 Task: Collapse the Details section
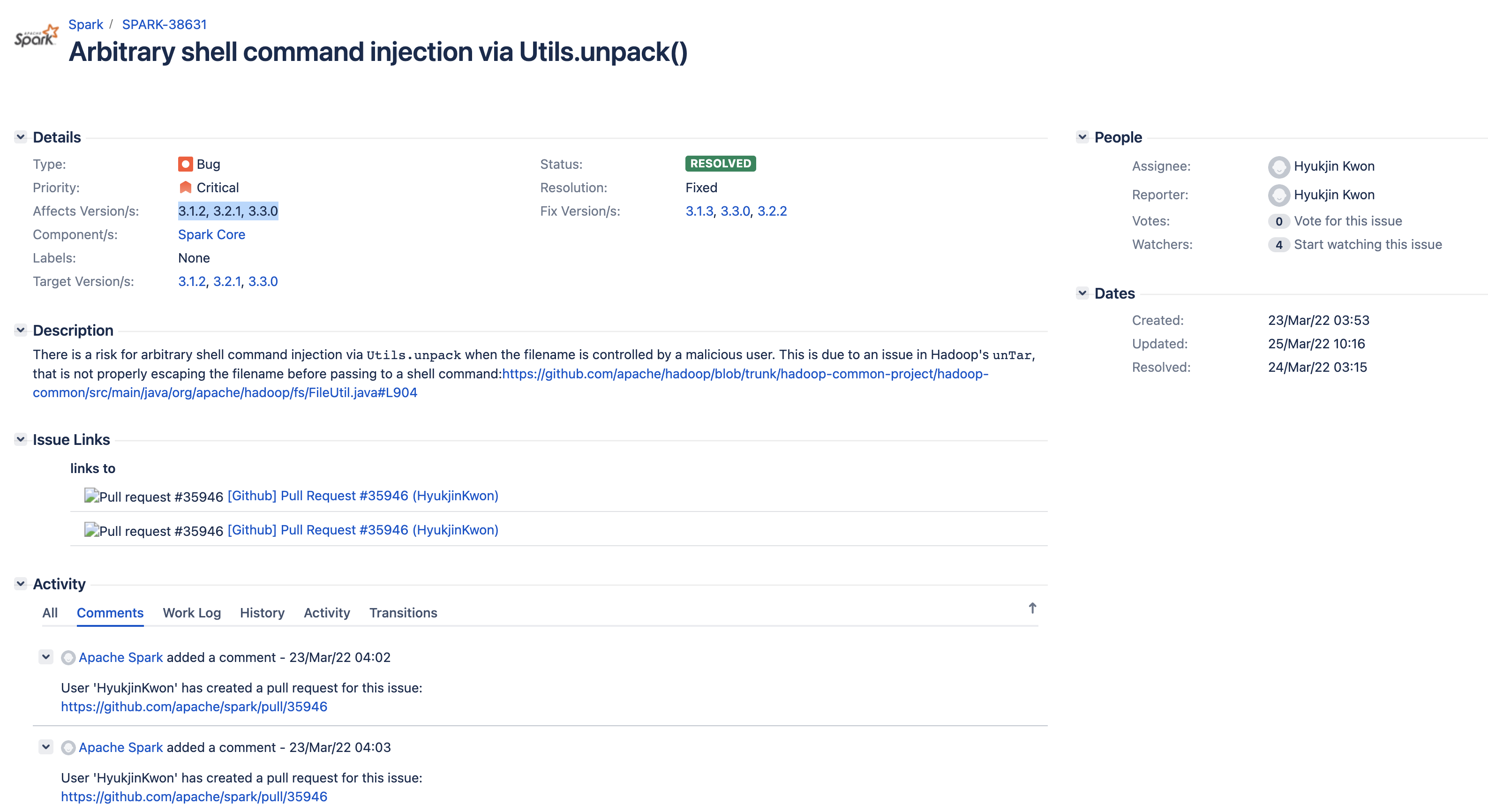[x=21, y=137]
